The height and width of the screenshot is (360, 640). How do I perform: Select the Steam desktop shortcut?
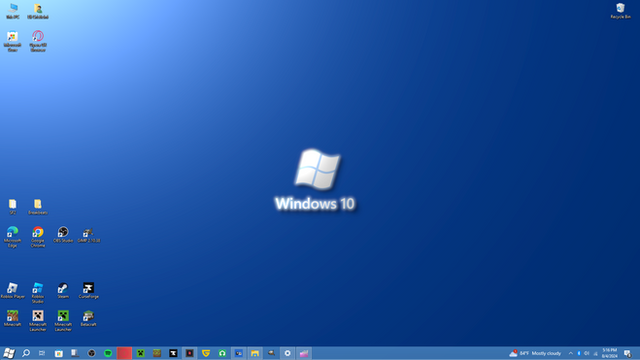[x=63, y=291]
